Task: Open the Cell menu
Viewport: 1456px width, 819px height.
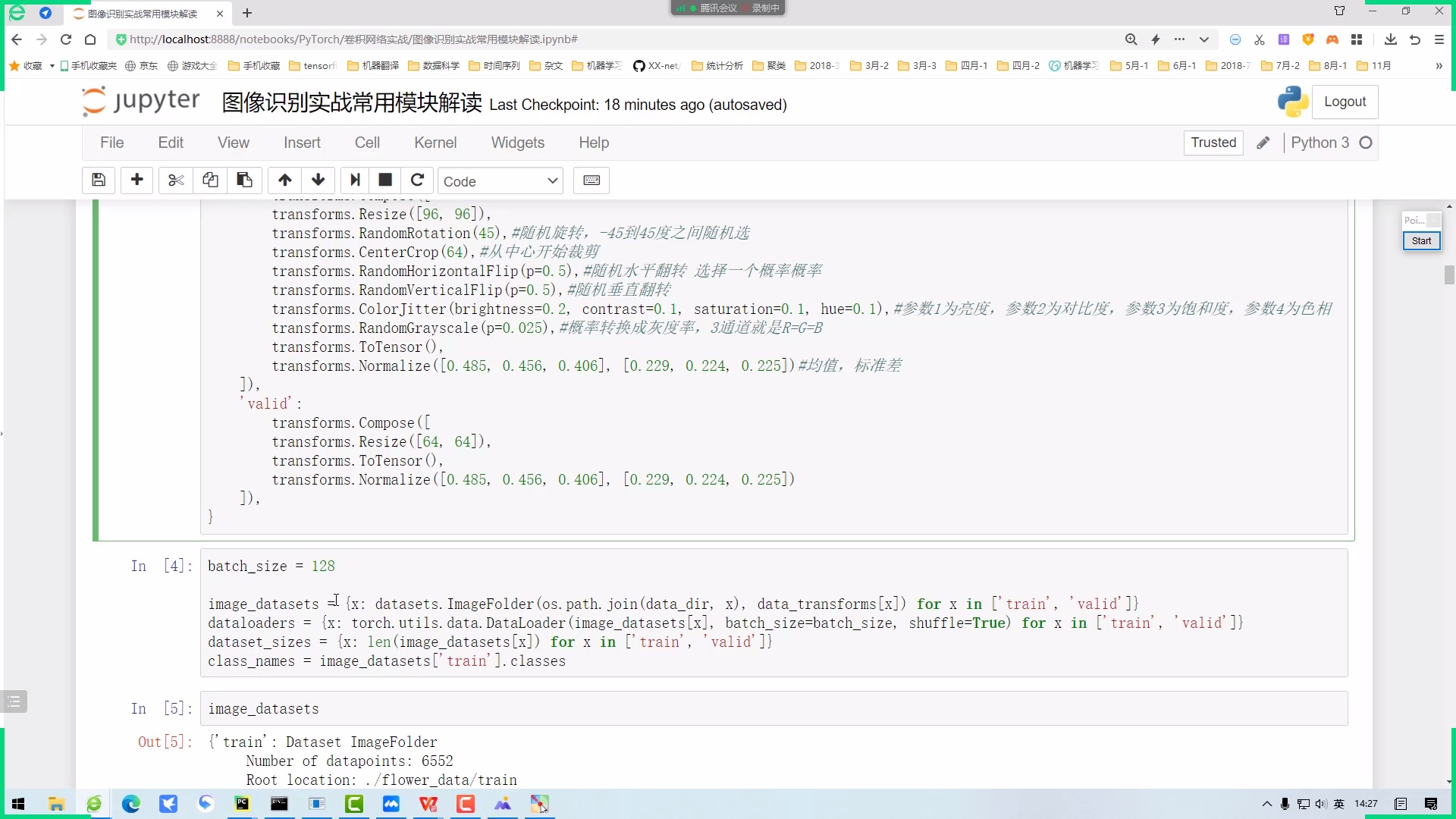Action: click(367, 143)
